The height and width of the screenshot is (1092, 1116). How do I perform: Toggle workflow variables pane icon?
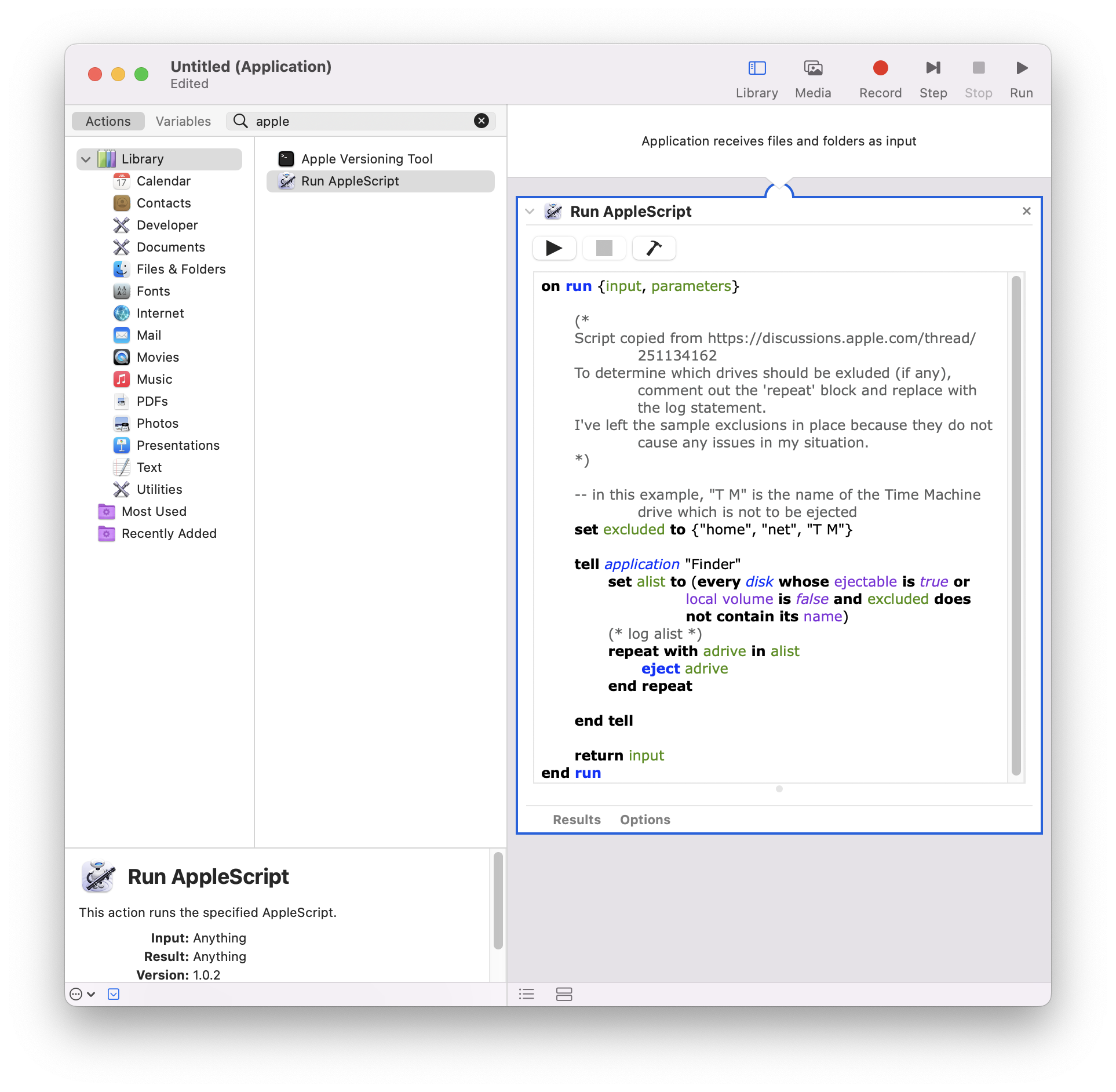(x=564, y=995)
